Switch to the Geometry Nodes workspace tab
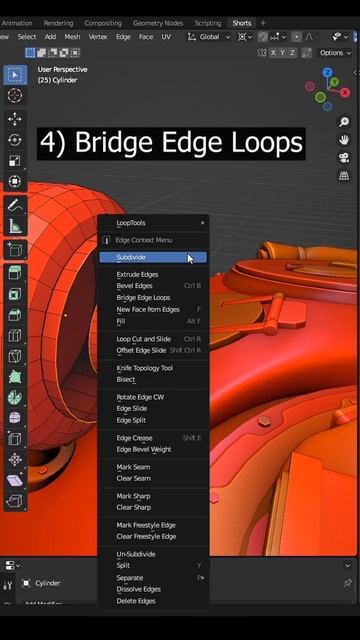Screen dimensions: 360x640 coord(158,23)
